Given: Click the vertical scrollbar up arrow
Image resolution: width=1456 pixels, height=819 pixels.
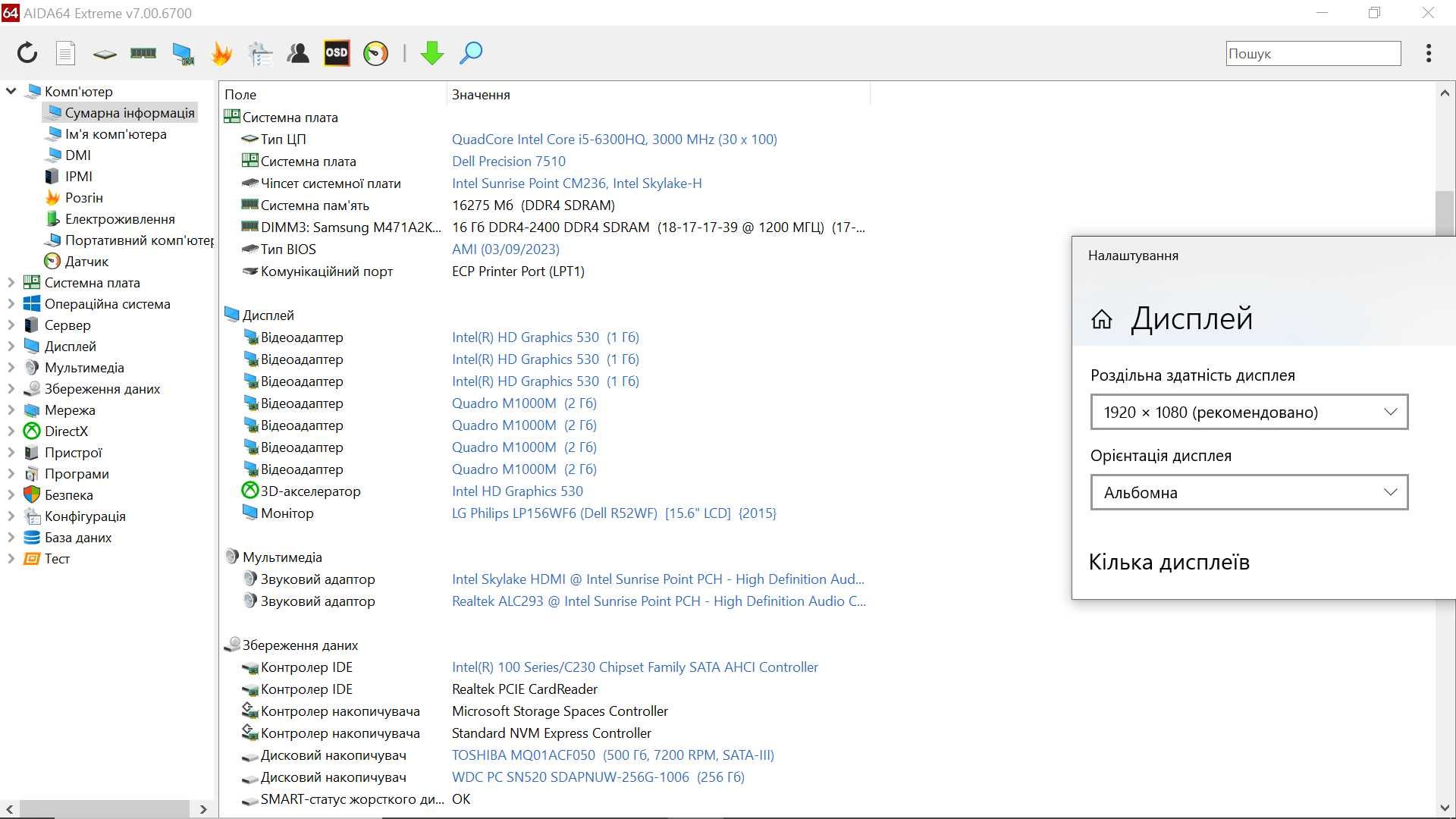Looking at the screenshot, I should click(1445, 93).
